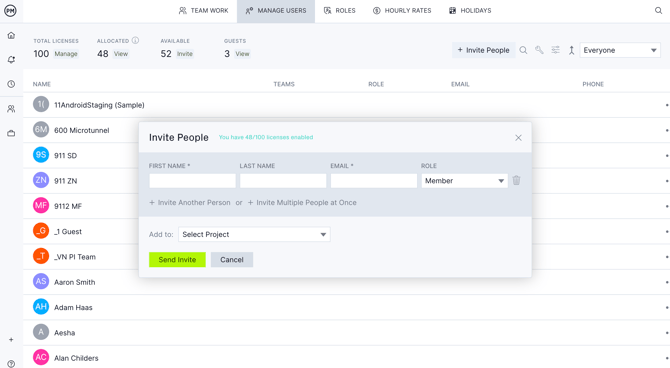
Task: Click the Allocated info icon
Action: (x=135, y=41)
